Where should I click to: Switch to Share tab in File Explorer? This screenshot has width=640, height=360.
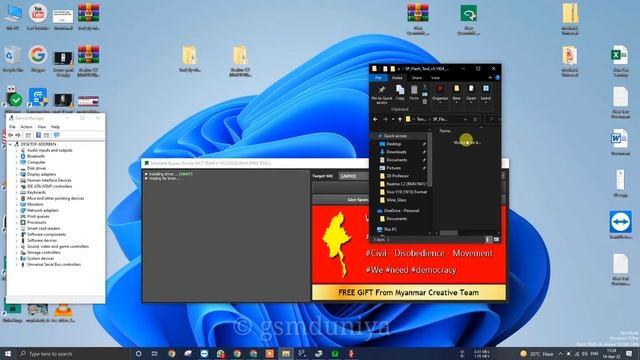click(x=417, y=78)
